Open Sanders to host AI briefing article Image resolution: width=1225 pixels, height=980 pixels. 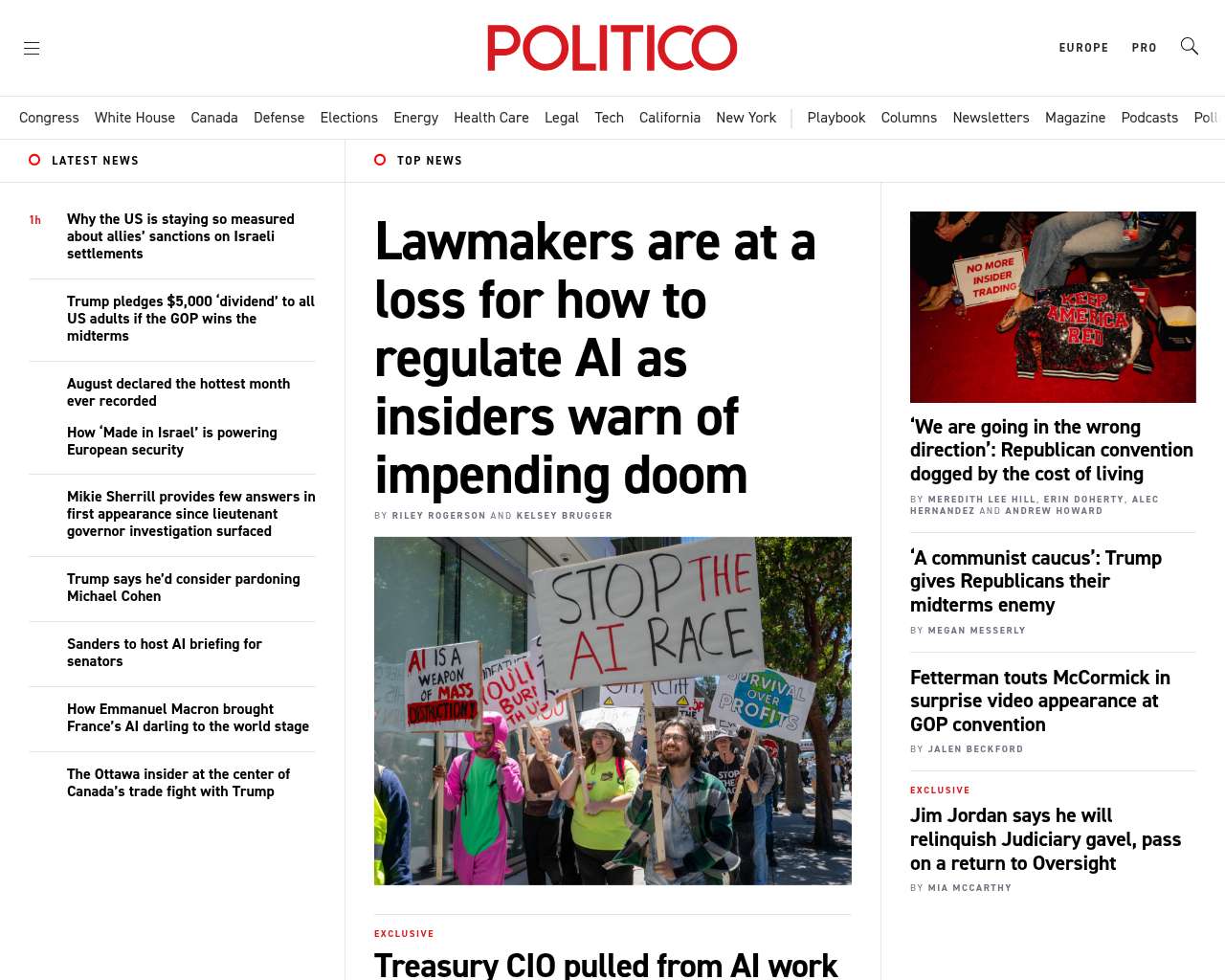tap(164, 653)
